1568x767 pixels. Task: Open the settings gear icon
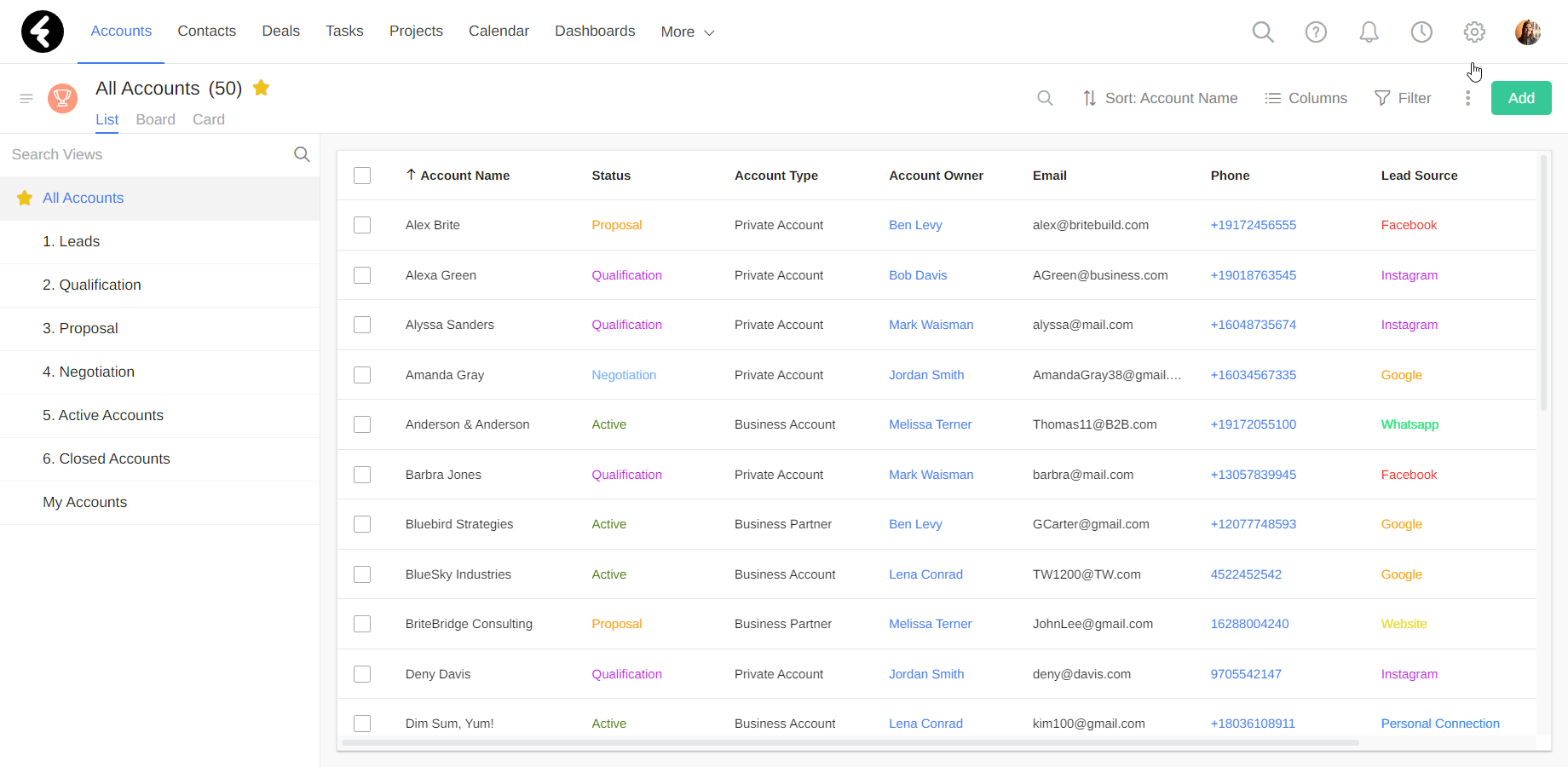1474,32
